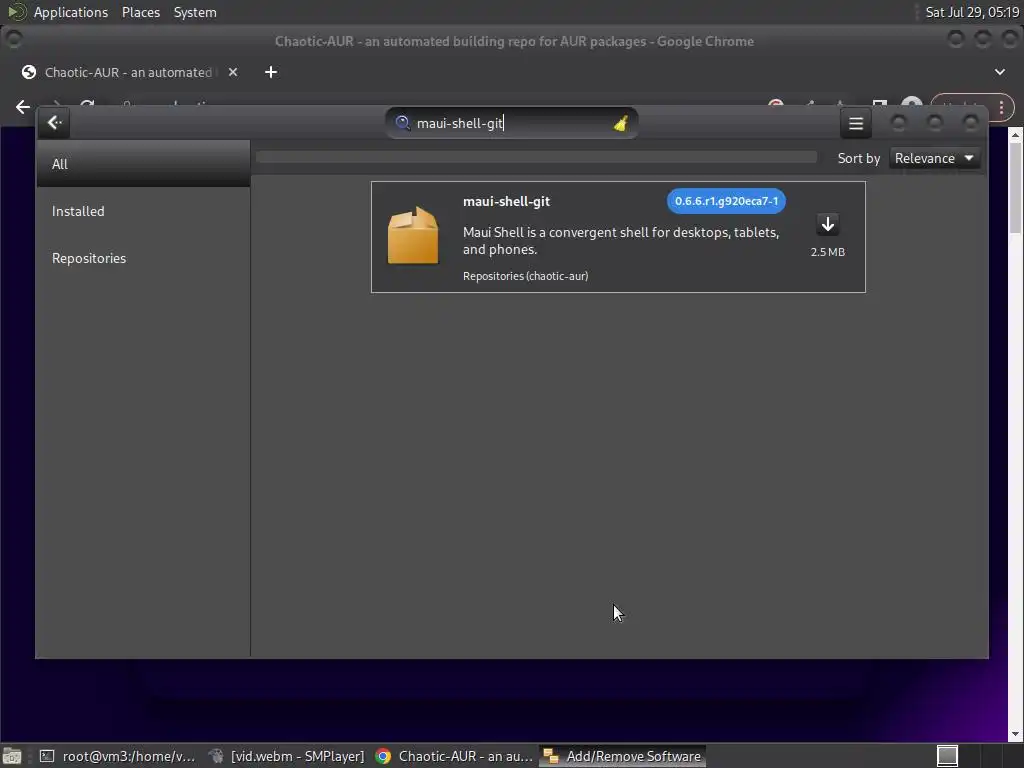Open Chrome's three-dot menu
The image size is (1024, 768).
1001,108
